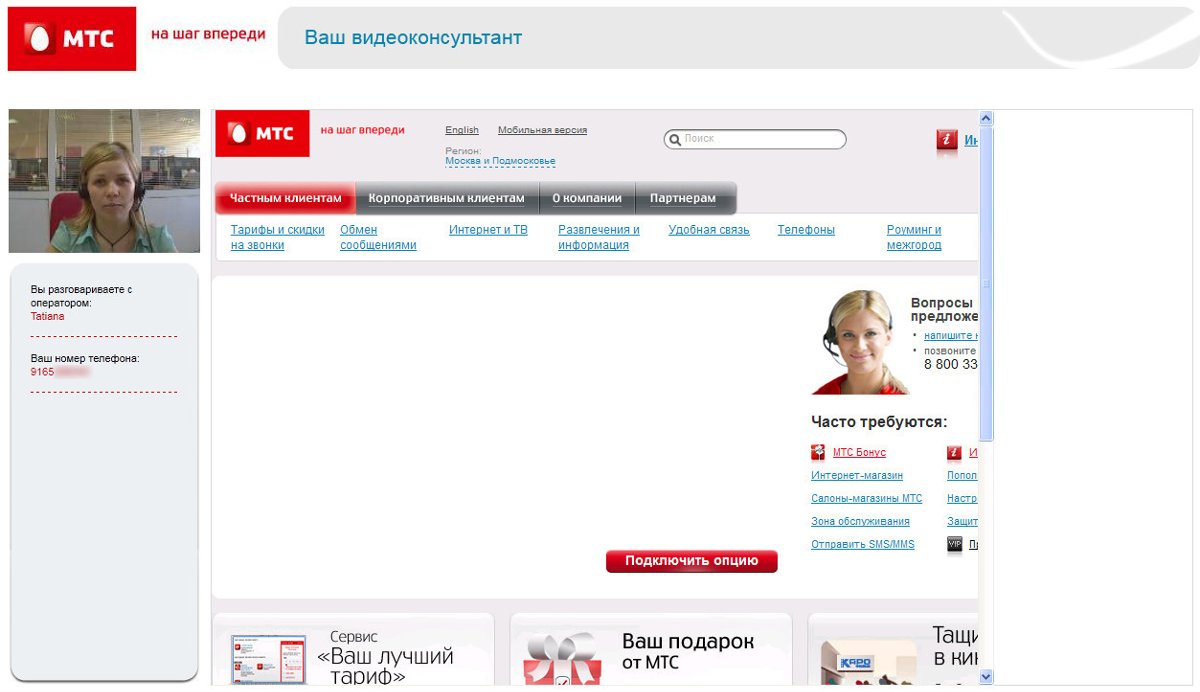Click the MTS logo in the top header
Image resolution: width=1200 pixels, height=692 pixels.
point(72,39)
